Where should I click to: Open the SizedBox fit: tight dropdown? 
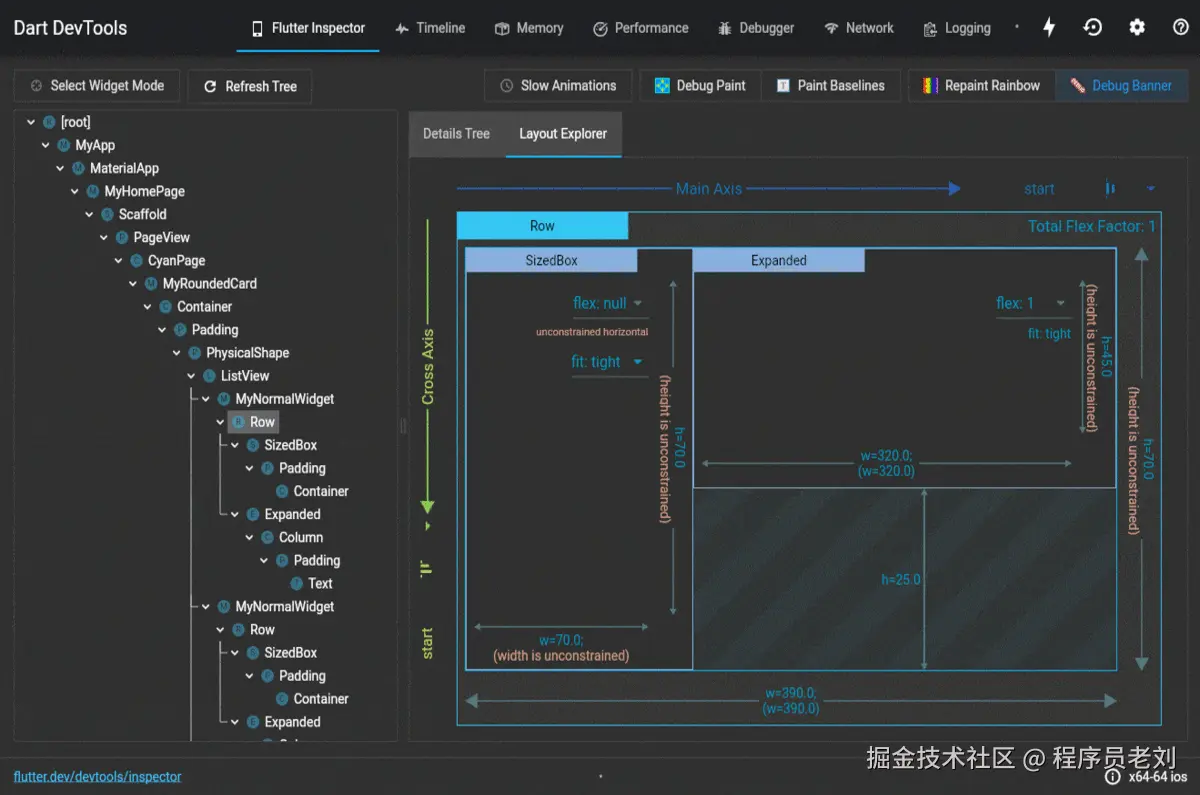[609, 363]
